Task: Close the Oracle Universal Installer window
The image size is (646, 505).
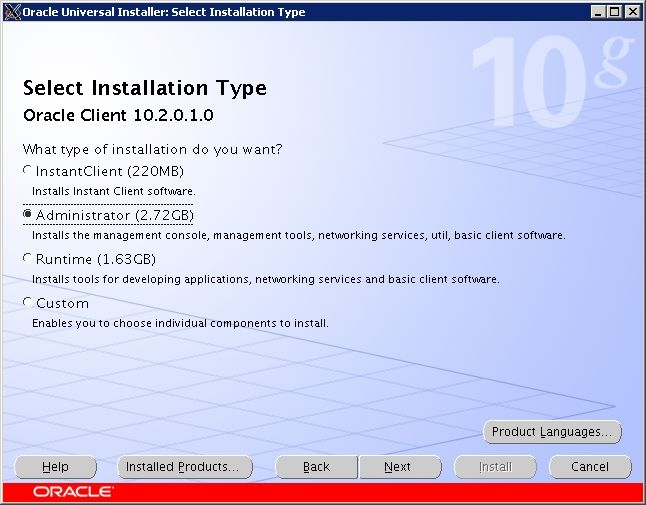Action: tap(631, 12)
